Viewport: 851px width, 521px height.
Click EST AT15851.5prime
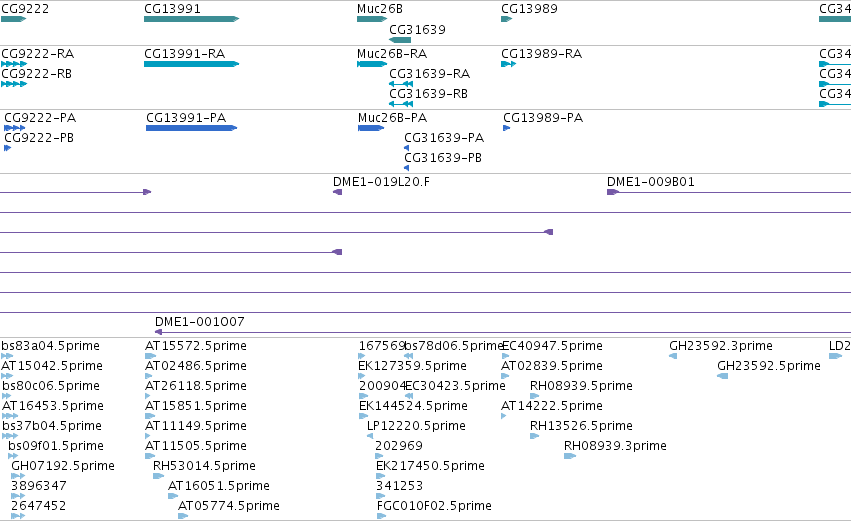[195, 406]
